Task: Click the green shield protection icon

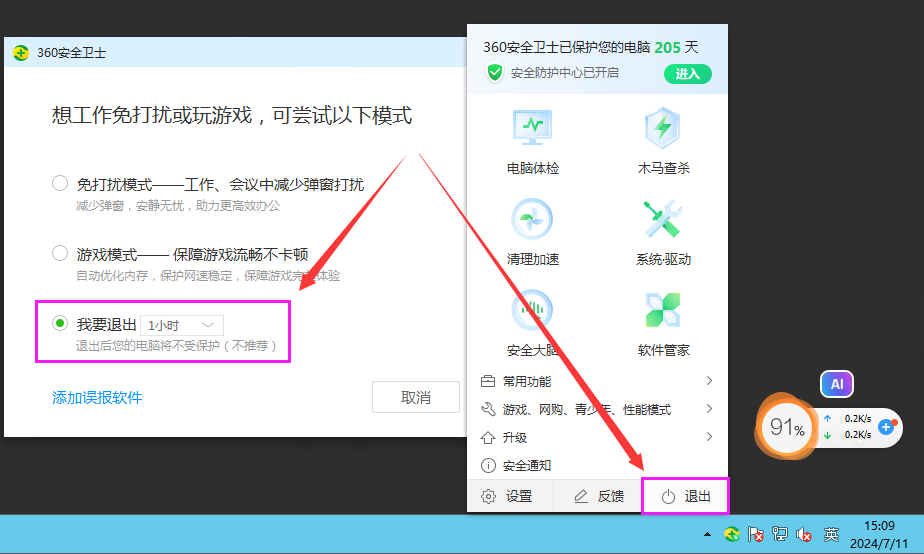Action: pos(494,73)
